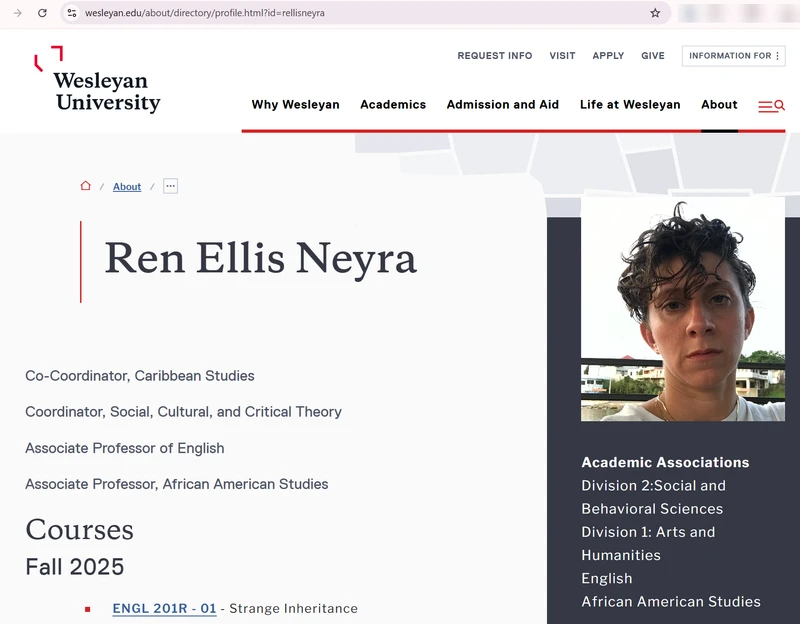
Task: Click the Give link
Action: click(653, 56)
